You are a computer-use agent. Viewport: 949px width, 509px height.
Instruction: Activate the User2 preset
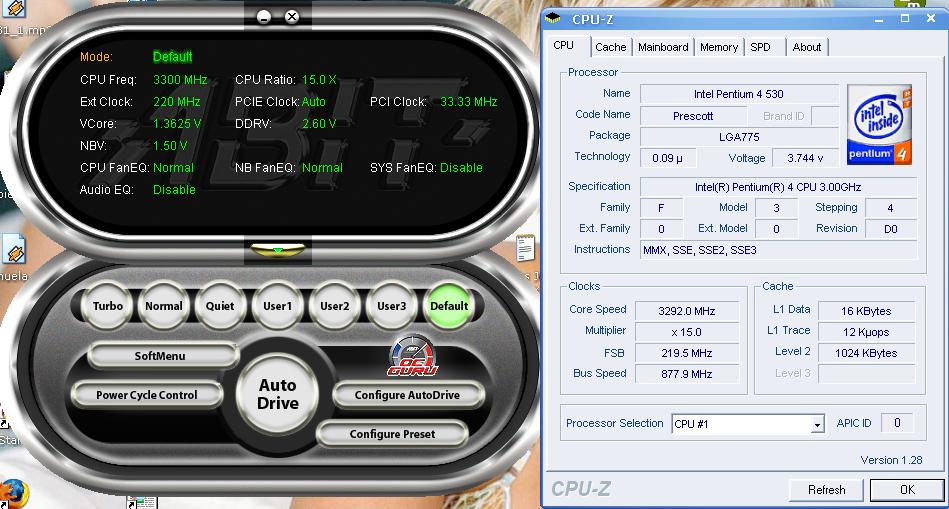(x=335, y=306)
